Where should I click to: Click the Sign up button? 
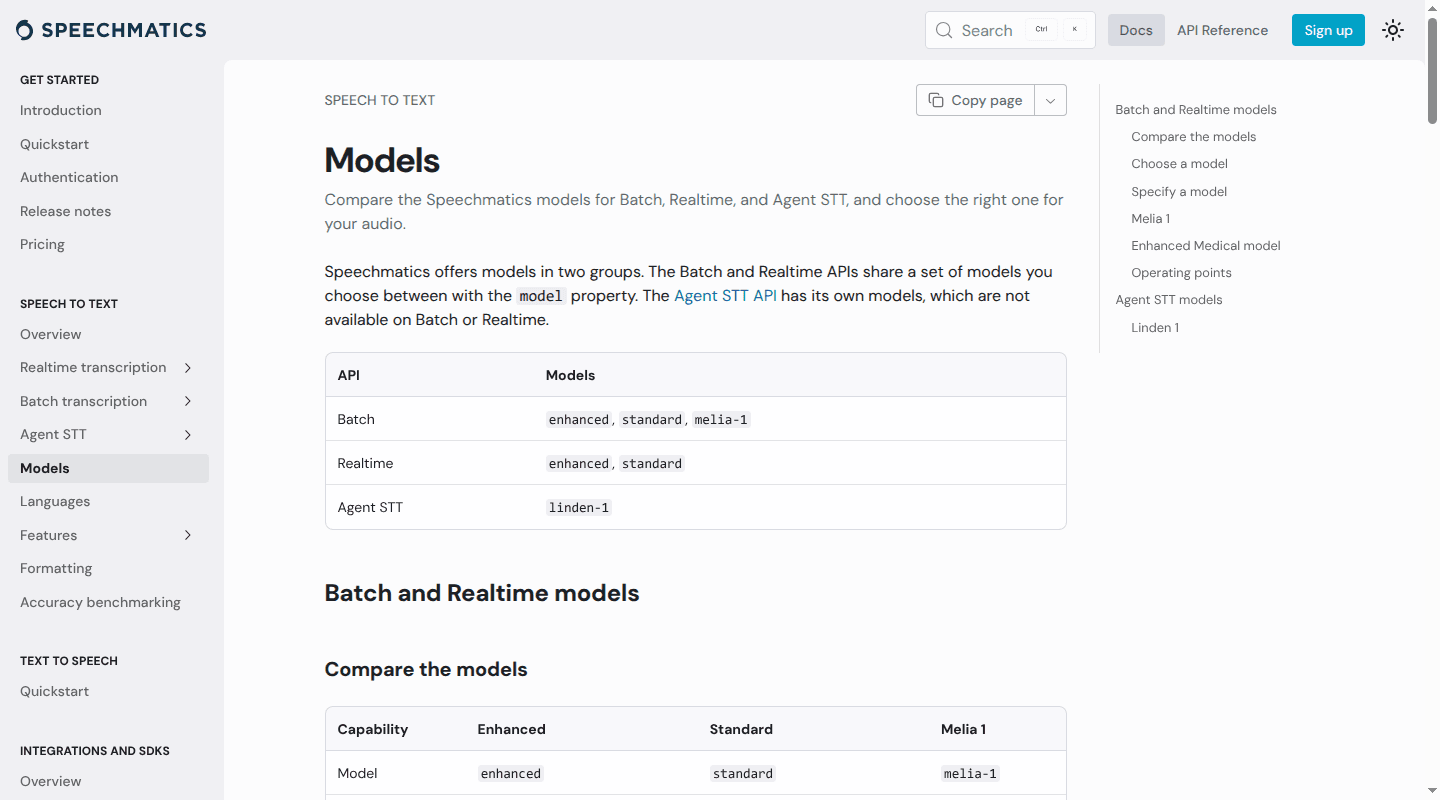tap(1328, 30)
